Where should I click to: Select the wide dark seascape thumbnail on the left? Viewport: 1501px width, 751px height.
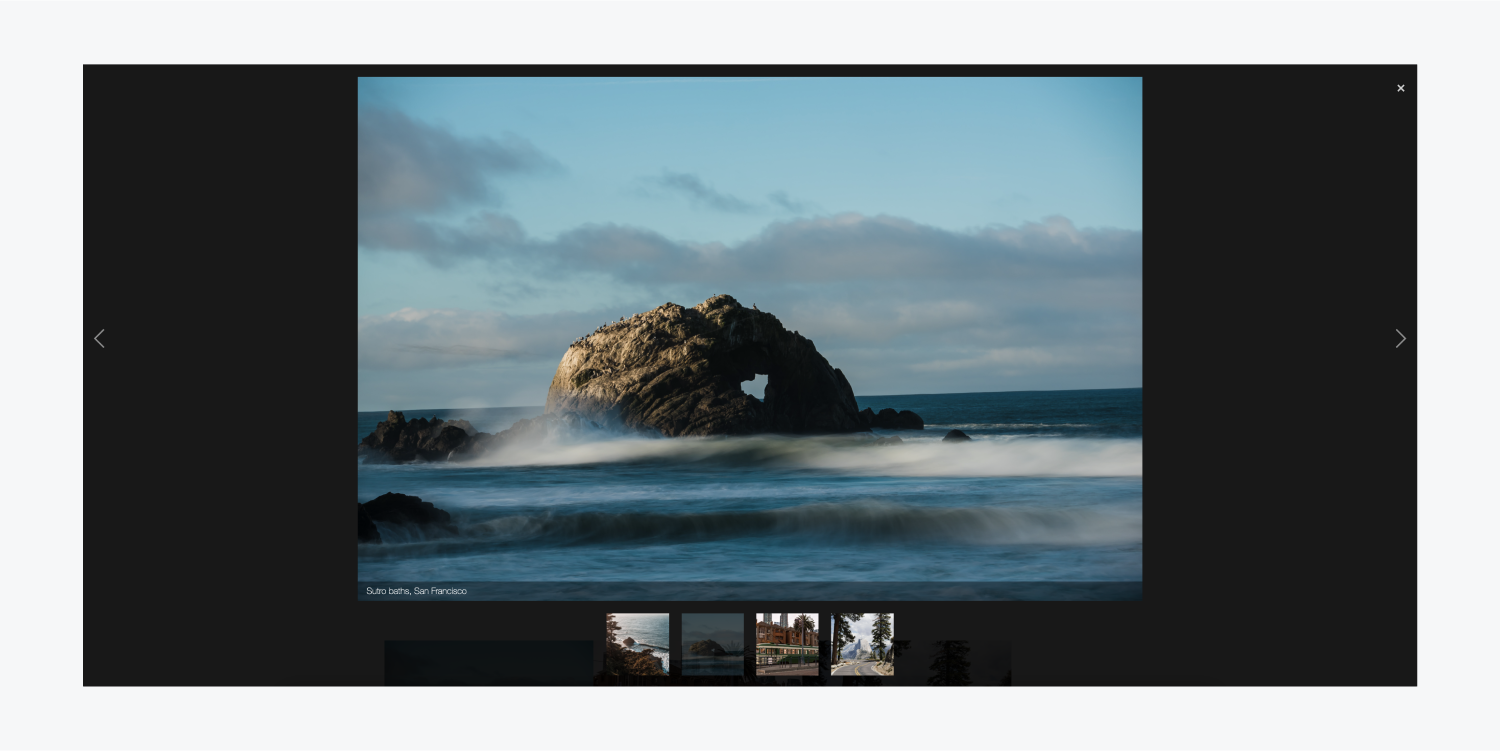(487, 662)
